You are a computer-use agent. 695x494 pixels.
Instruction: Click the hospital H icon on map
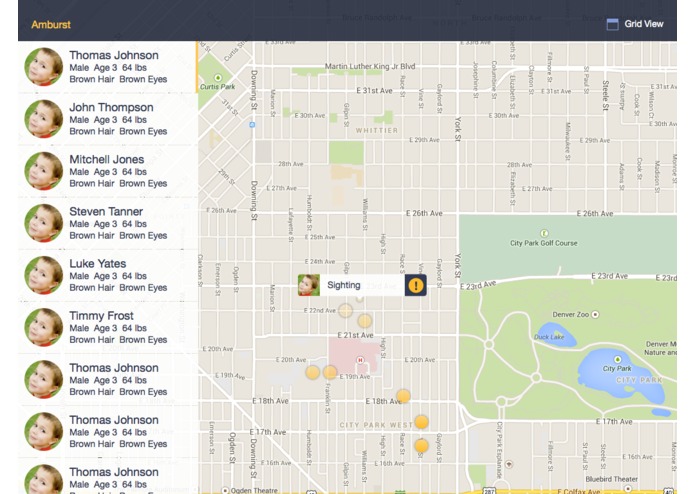pyautogui.click(x=360, y=360)
